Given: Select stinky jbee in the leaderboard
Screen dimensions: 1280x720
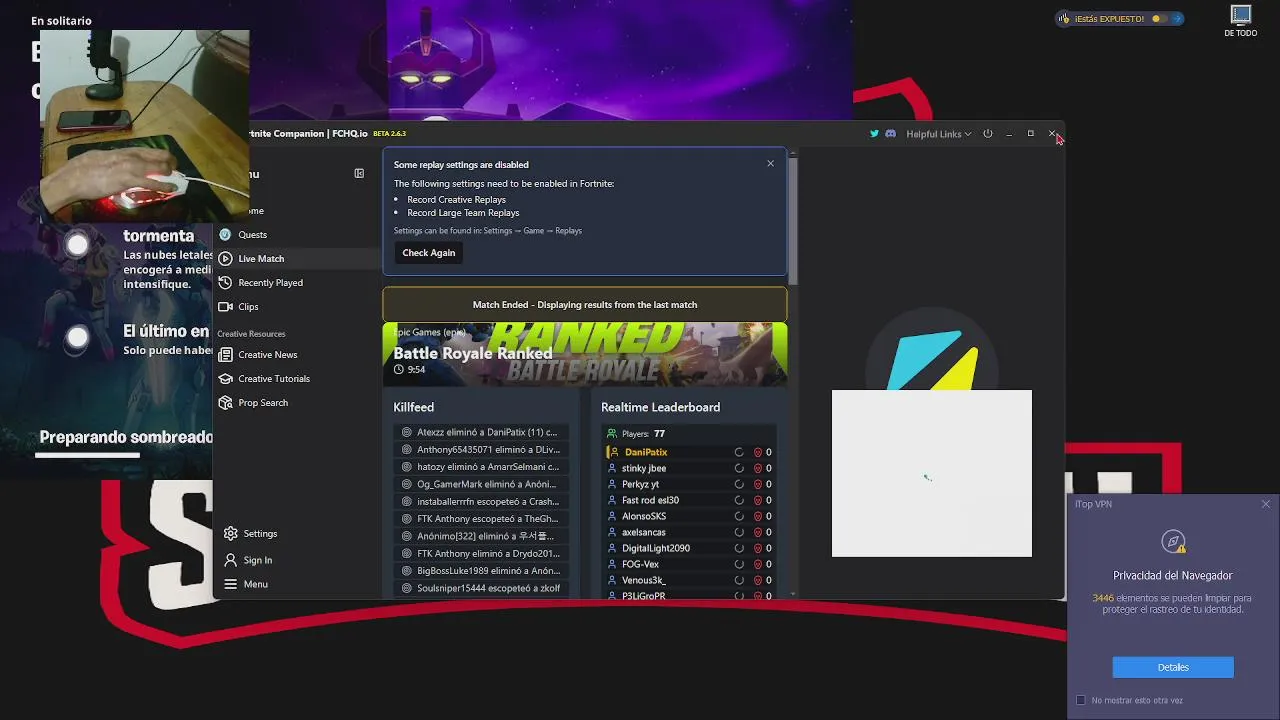Looking at the screenshot, I should (690, 468).
